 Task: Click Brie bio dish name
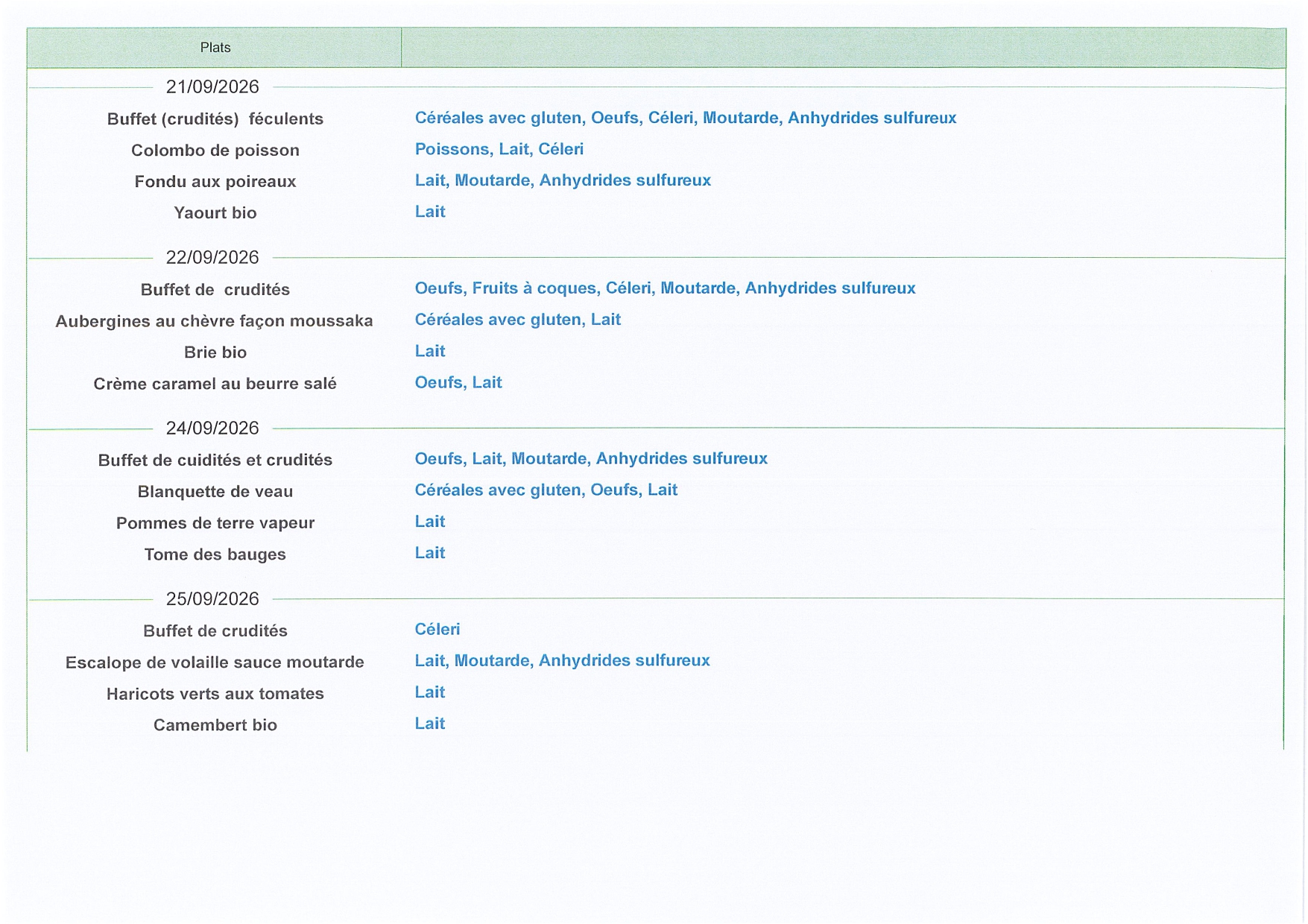coord(215,352)
